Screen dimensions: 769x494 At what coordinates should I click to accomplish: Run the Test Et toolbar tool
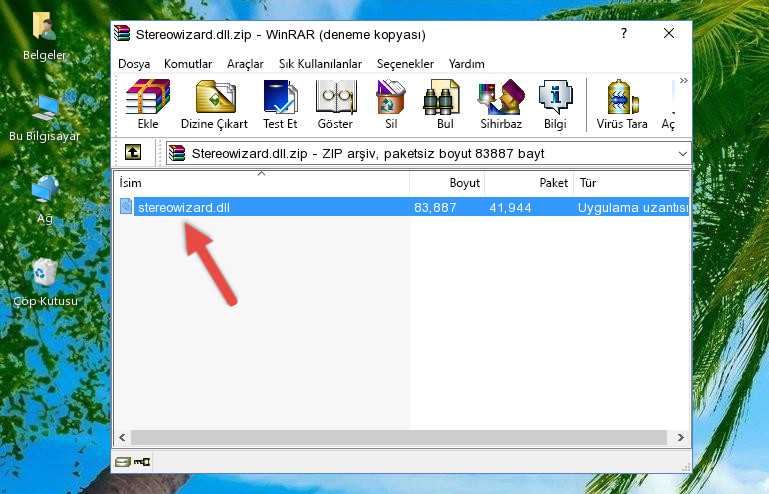280,104
